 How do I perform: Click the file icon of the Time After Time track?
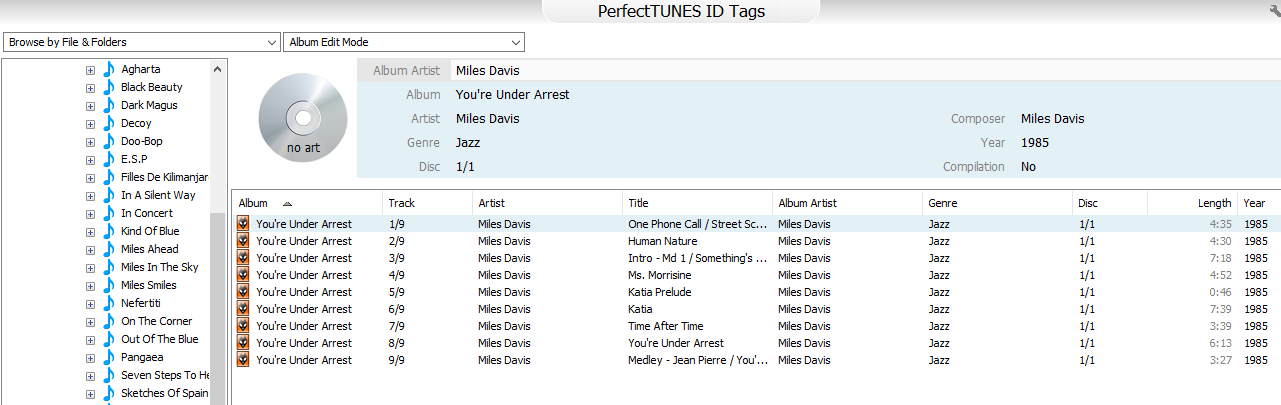[243, 326]
